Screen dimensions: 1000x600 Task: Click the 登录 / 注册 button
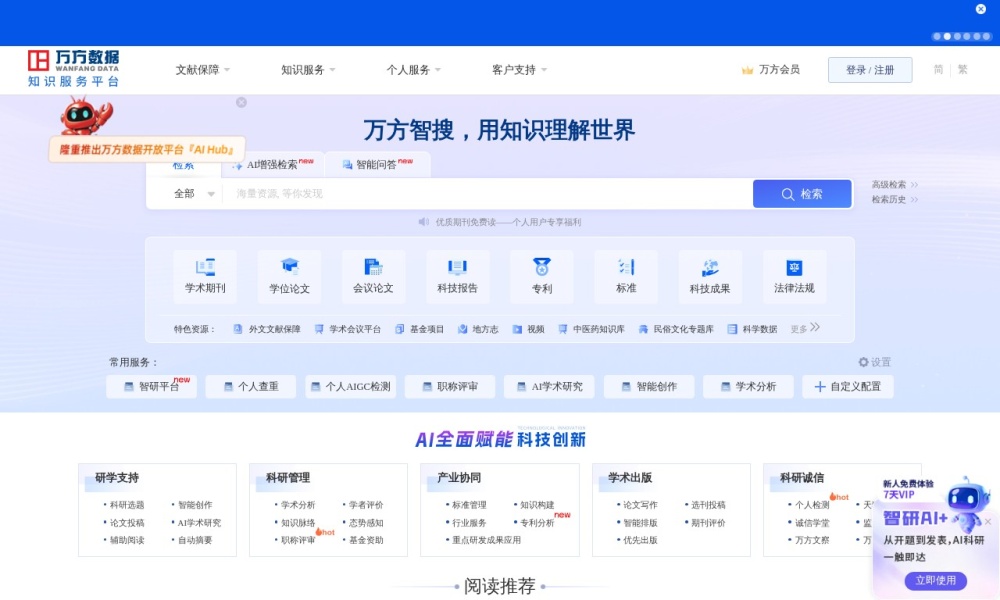[870, 70]
